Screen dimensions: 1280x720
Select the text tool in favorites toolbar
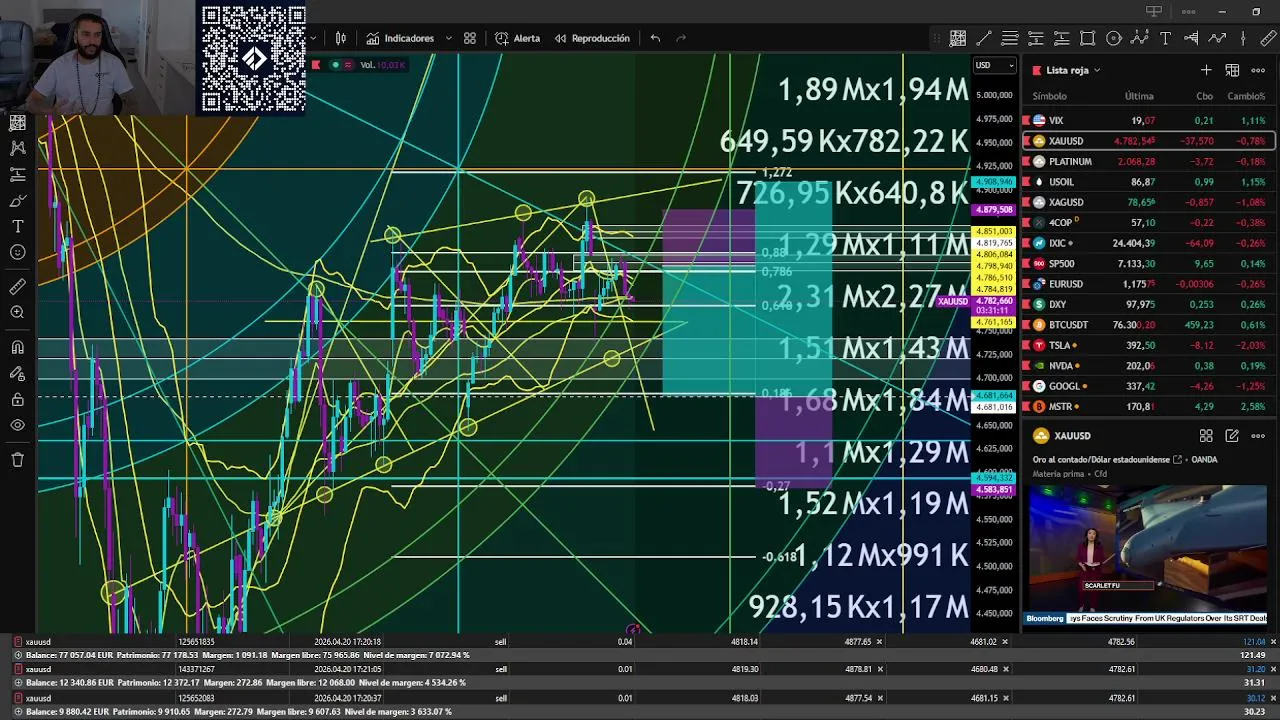point(1165,38)
